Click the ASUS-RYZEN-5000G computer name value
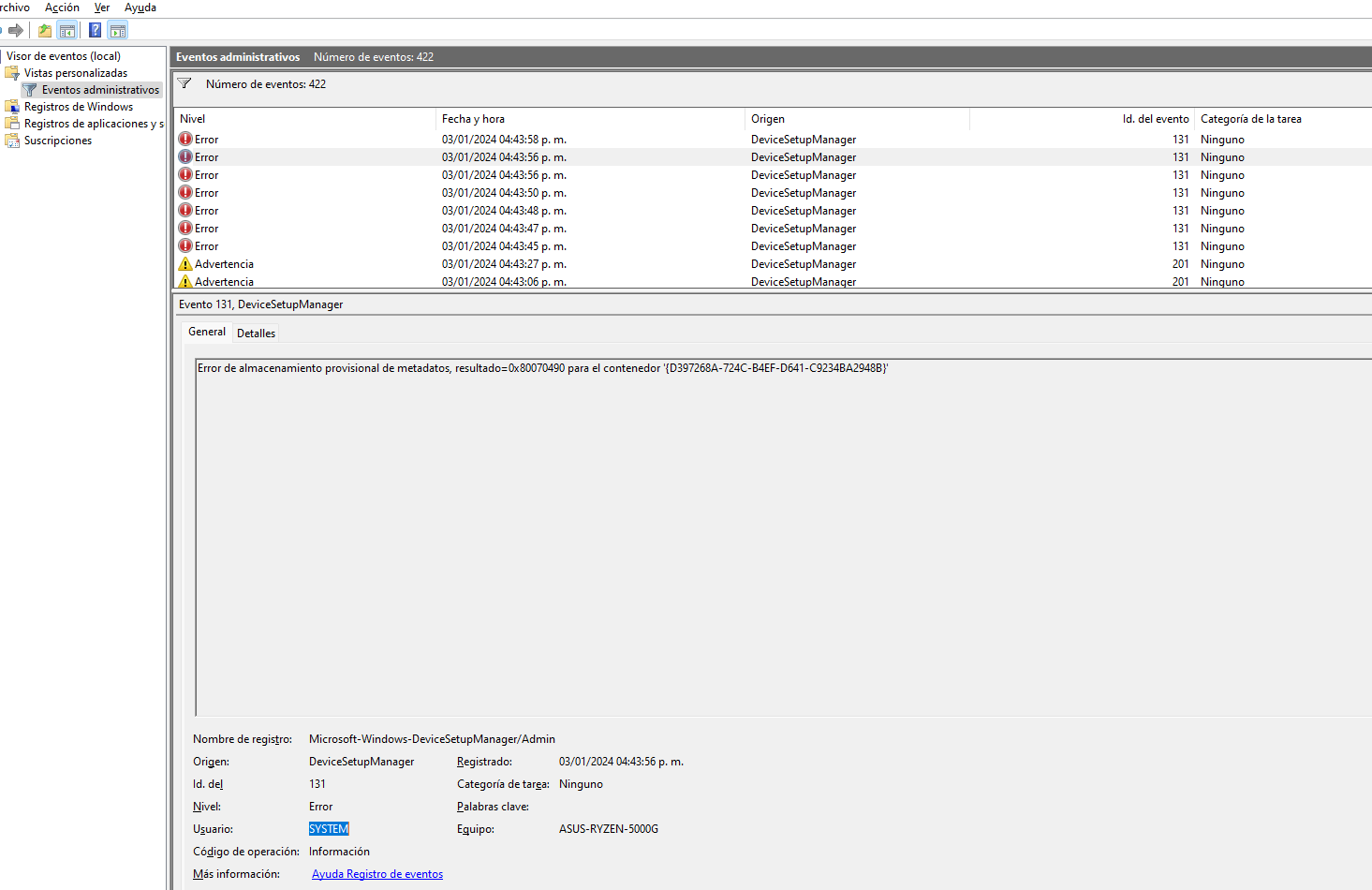1372x890 pixels. tap(609, 829)
